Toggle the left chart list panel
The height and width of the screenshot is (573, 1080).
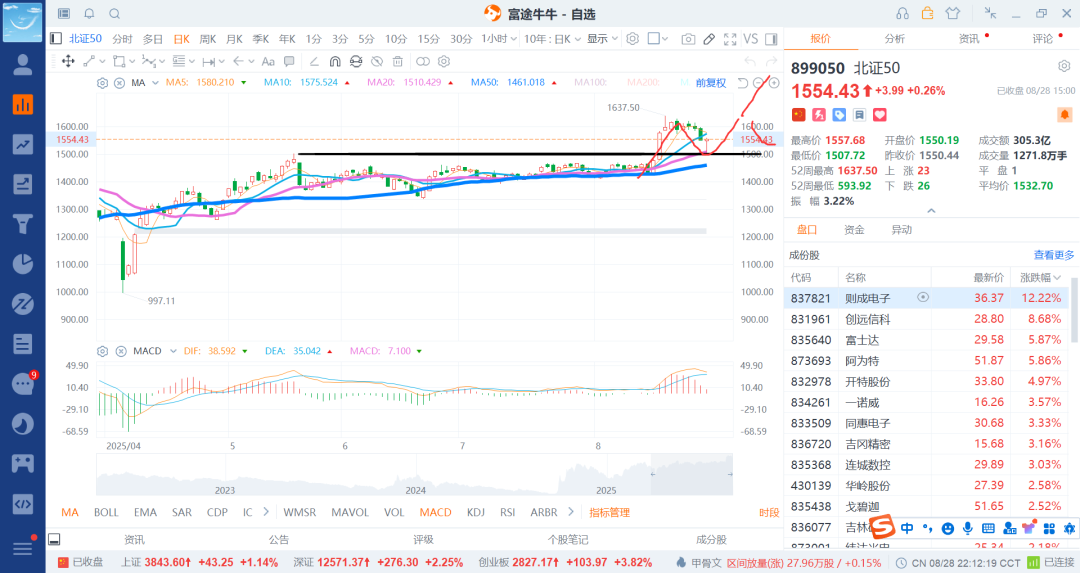[56, 39]
